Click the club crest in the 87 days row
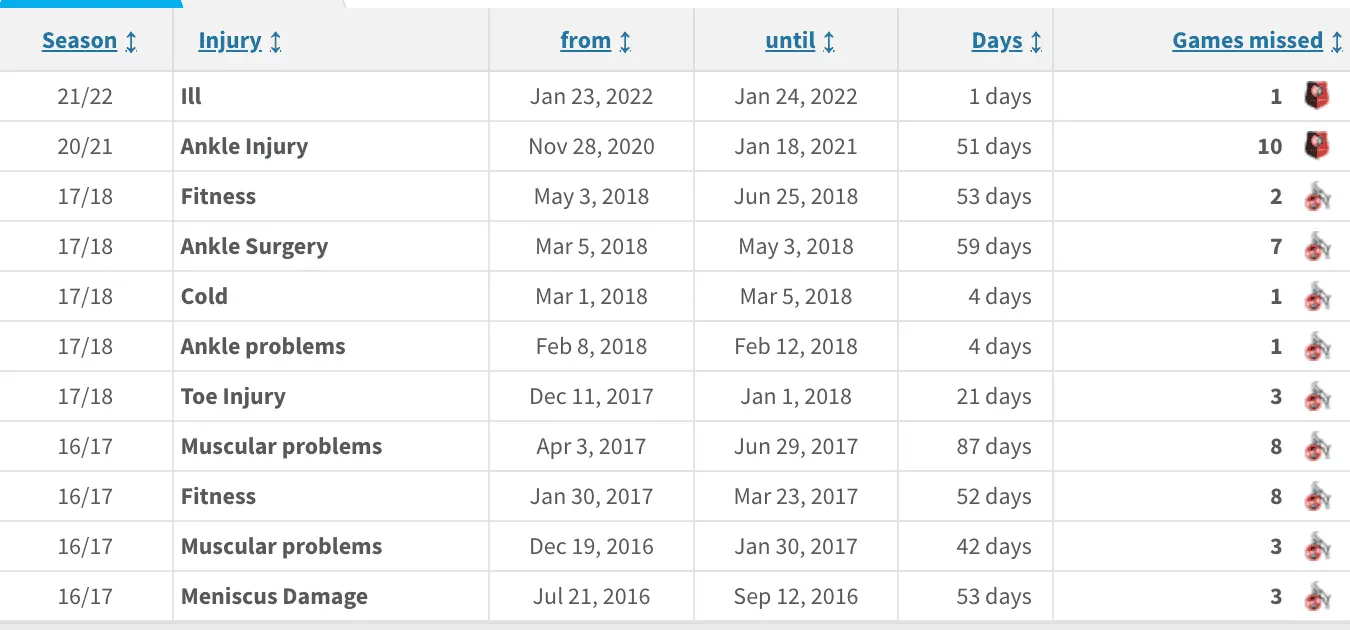This screenshot has height=630, width=1350. point(1317,446)
